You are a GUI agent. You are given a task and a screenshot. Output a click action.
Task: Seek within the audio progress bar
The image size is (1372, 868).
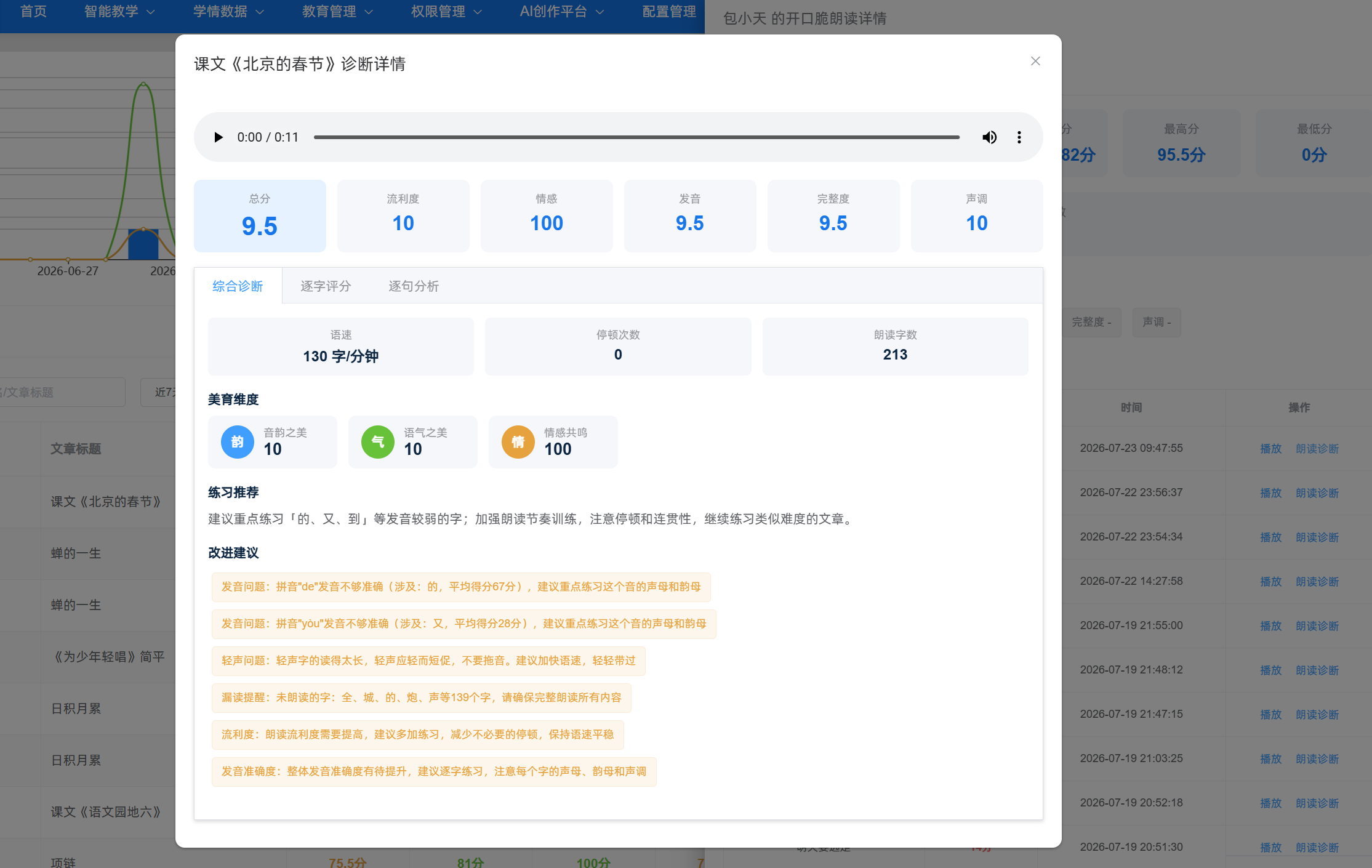click(636, 137)
